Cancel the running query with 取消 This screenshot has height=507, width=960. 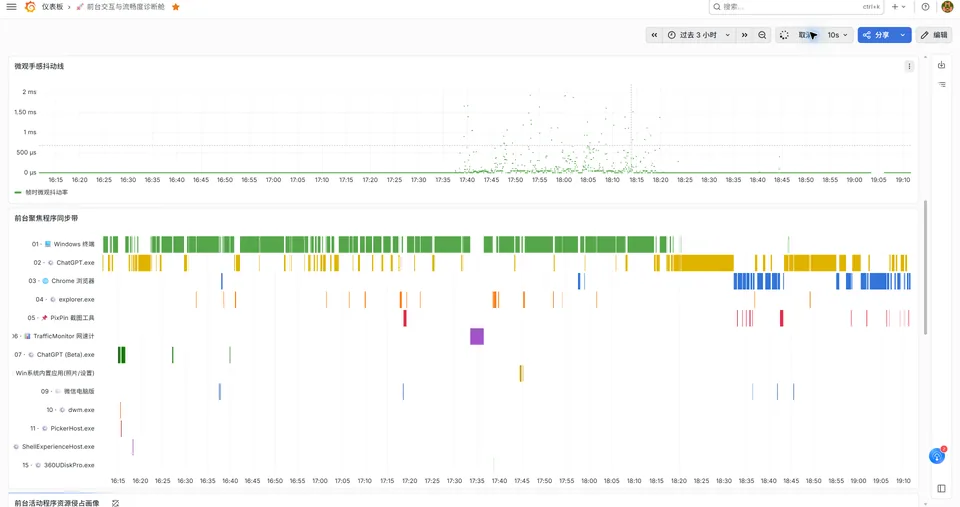[806, 35]
